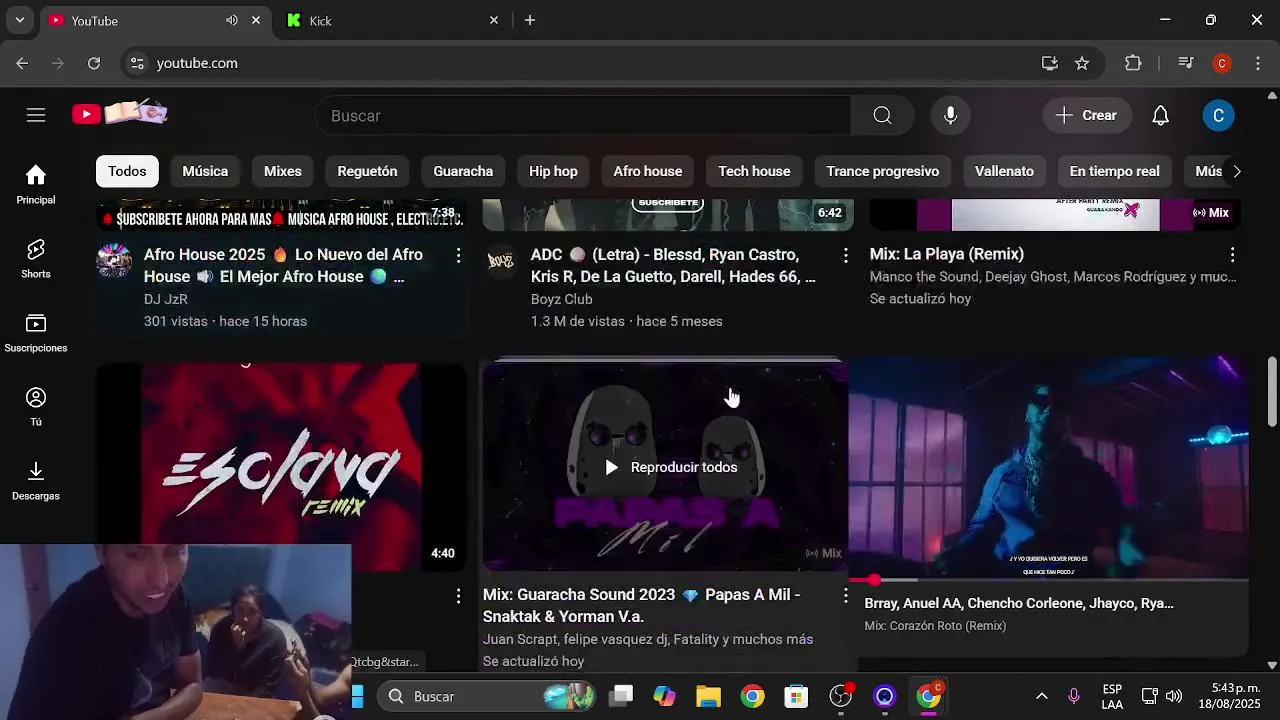Open File Explorer from the taskbar
Screen dimensions: 1280x720
tap(708, 696)
